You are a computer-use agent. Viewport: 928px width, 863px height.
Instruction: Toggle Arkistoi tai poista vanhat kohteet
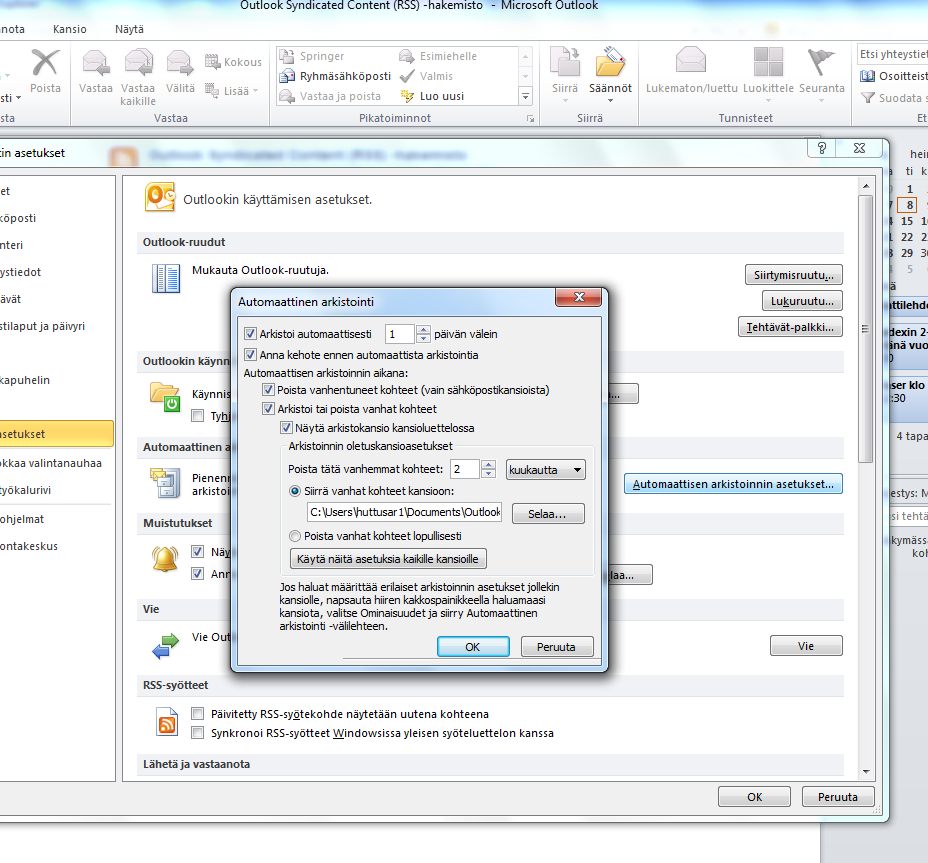[268, 409]
